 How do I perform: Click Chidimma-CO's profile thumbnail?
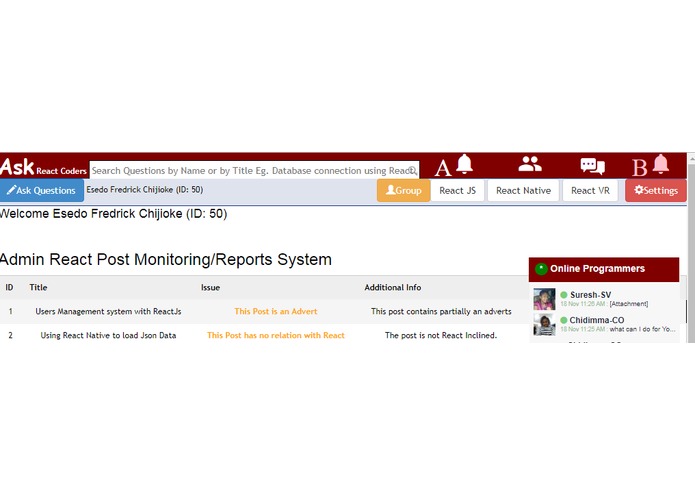click(544, 324)
